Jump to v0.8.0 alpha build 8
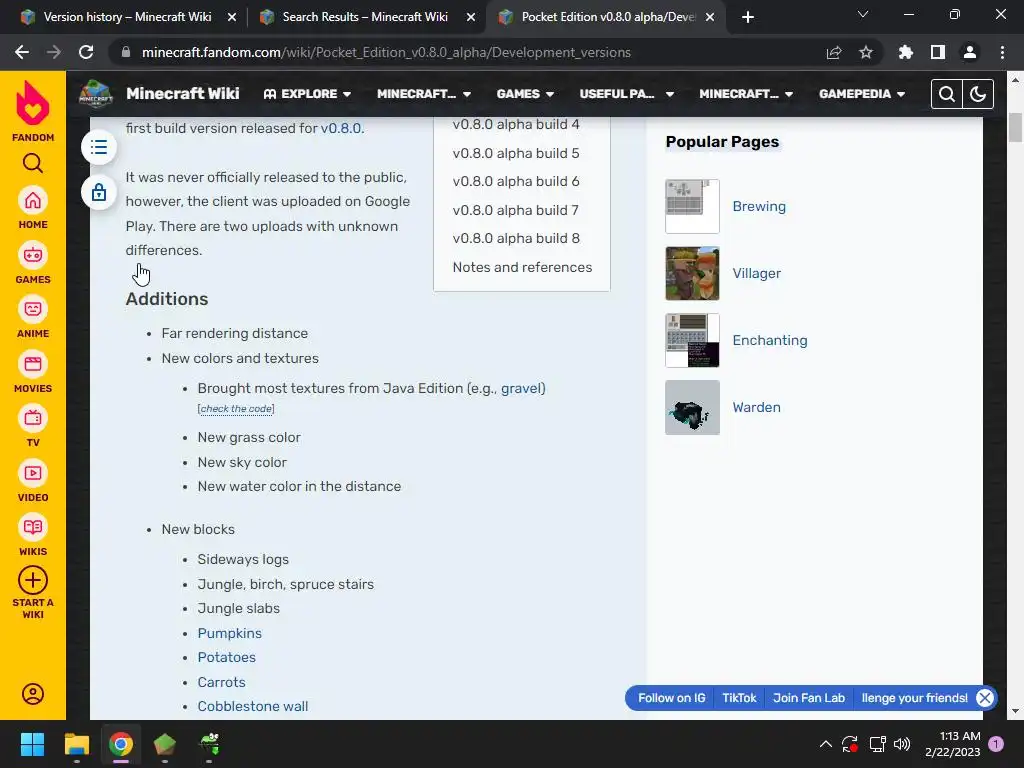 tap(516, 238)
